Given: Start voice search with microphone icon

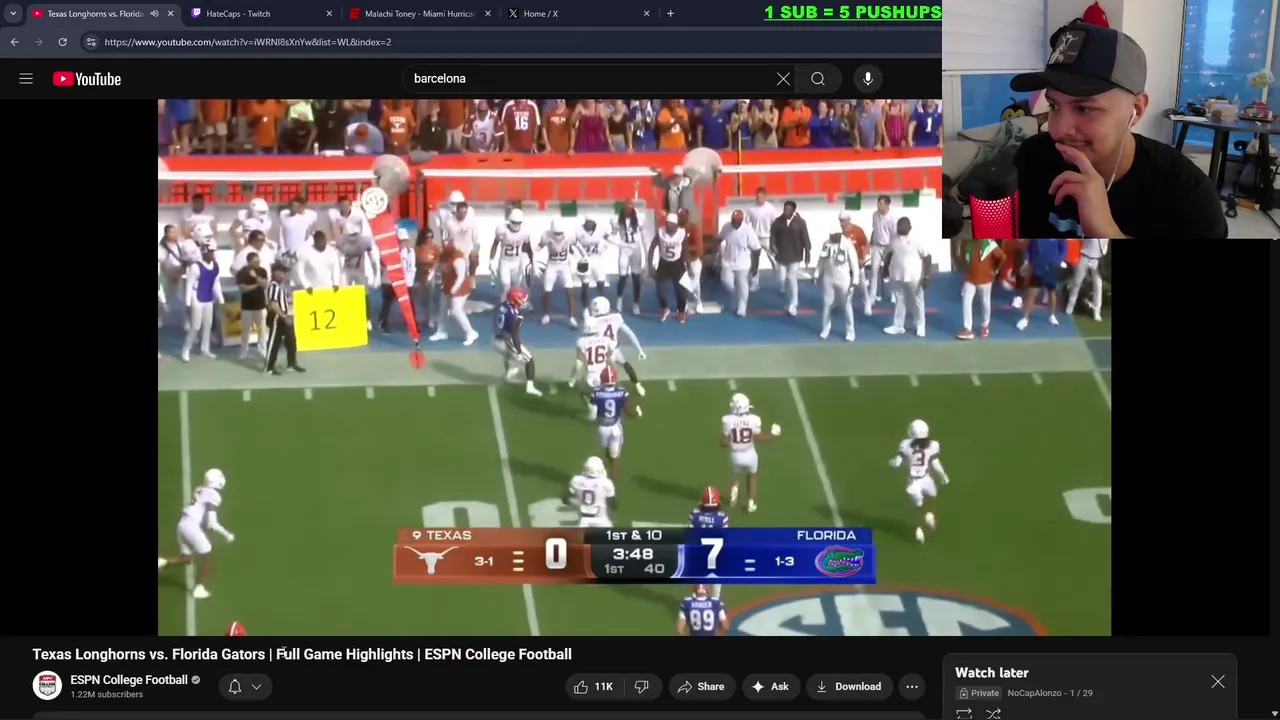Looking at the screenshot, I should 868,79.
